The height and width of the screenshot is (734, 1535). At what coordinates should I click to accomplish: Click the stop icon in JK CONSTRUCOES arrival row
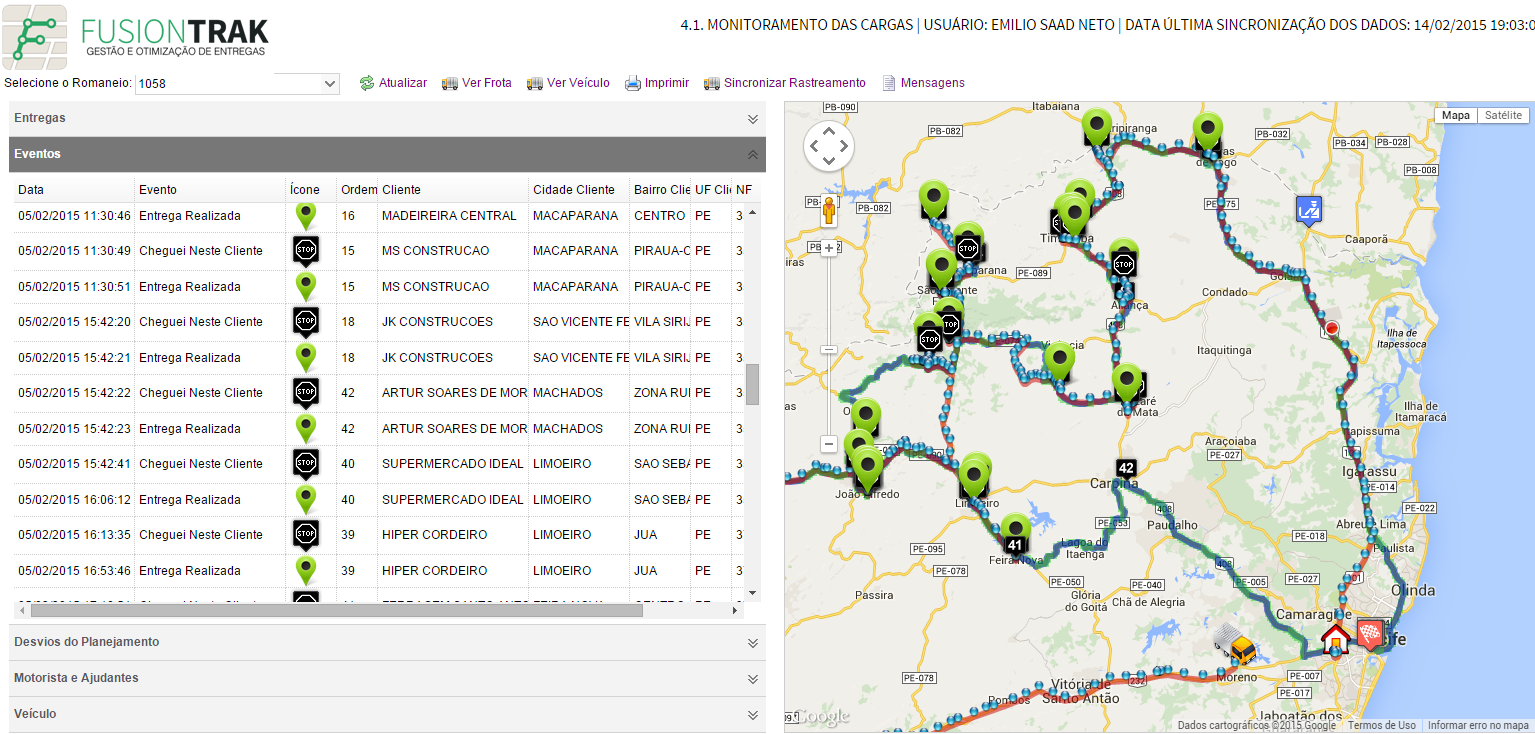(306, 321)
